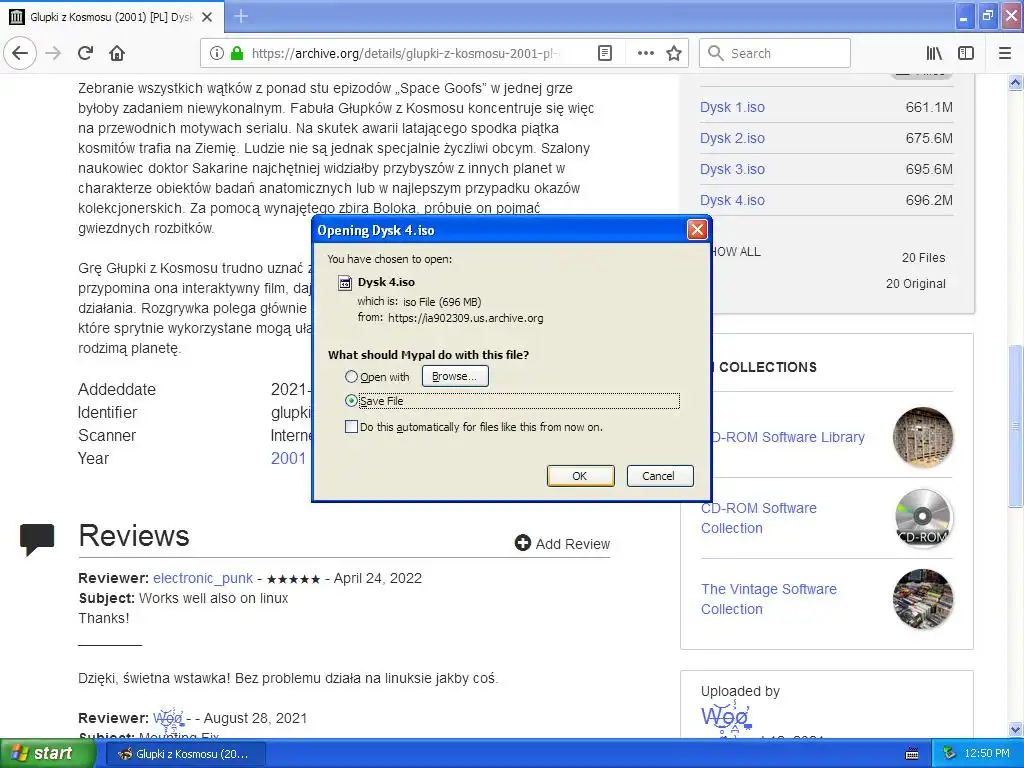Open the Library icon in toolbar

(x=934, y=53)
